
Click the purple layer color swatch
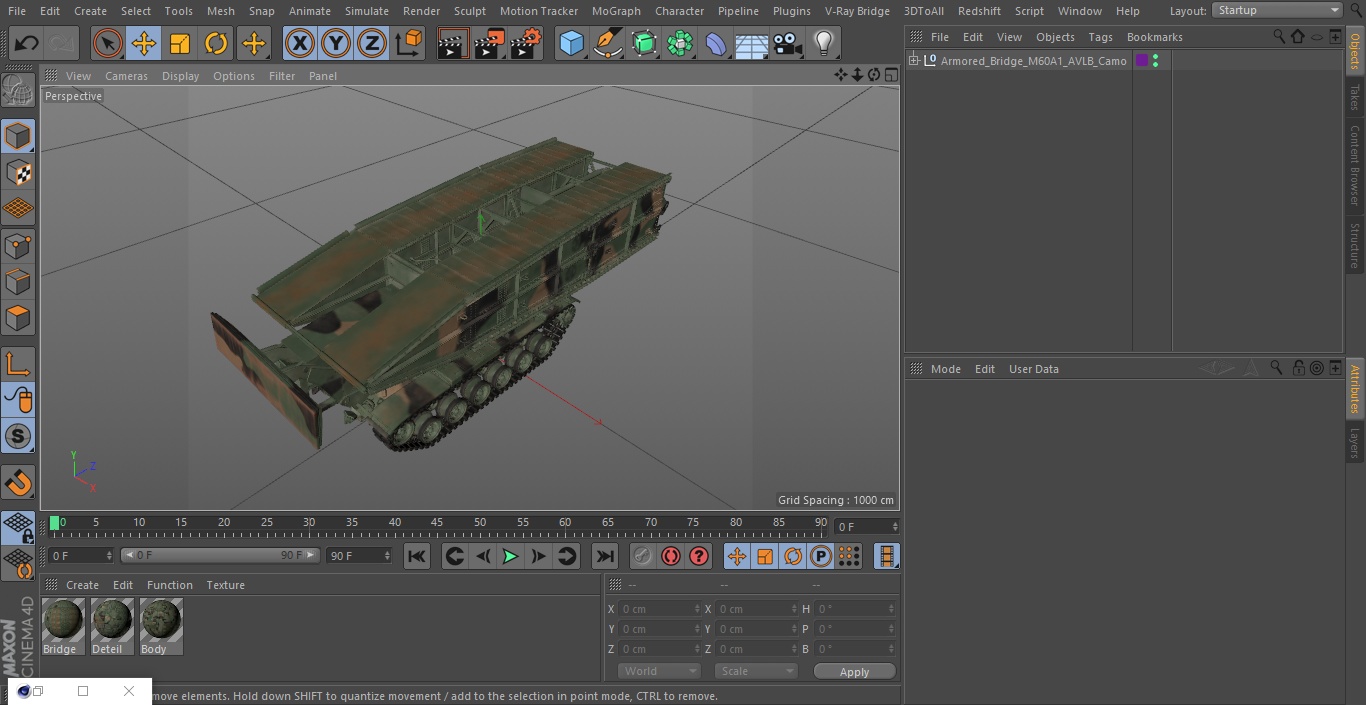(x=1142, y=61)
